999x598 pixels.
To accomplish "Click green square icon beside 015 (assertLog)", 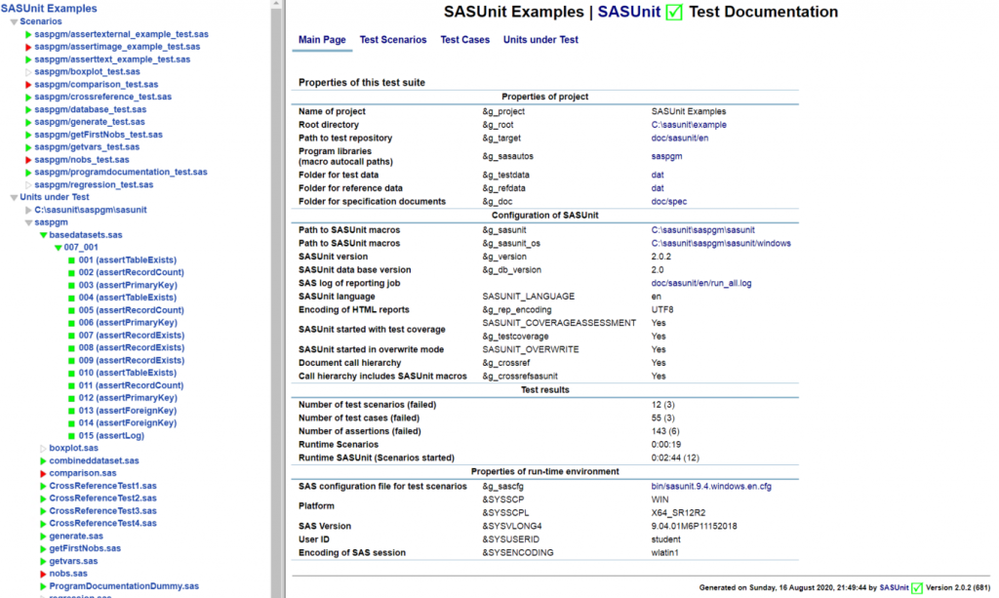I will pos(71,436).
